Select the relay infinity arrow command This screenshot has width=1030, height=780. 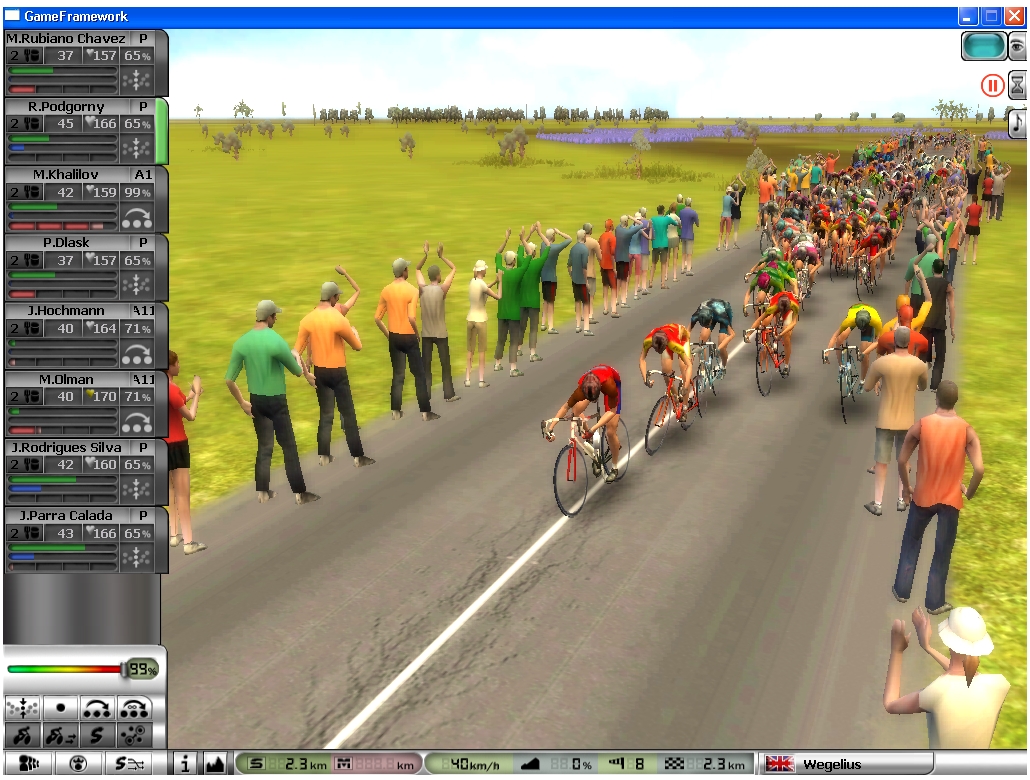click(135, 708)
